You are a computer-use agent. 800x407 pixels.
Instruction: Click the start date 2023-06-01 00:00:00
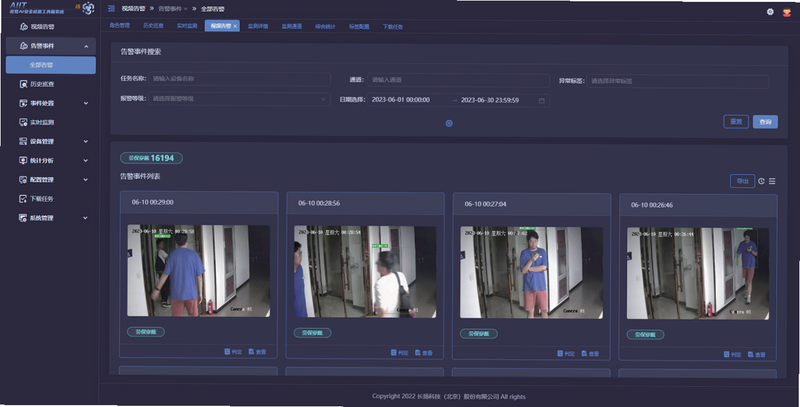click(401, 100)
